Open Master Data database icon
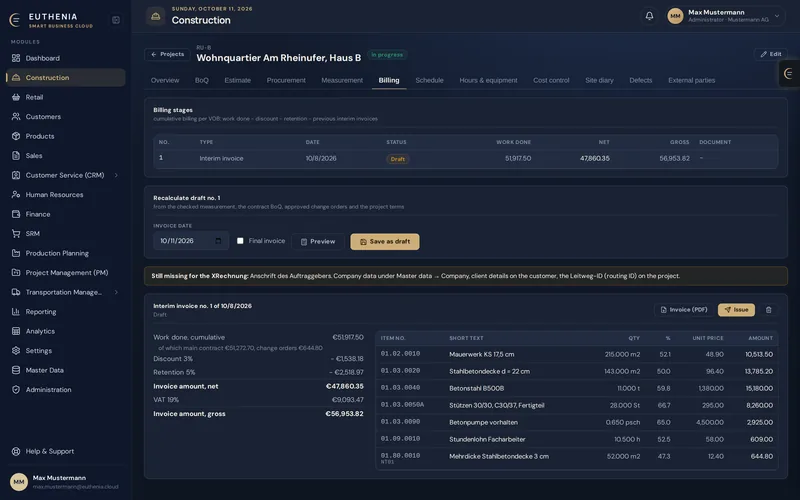 16,370
